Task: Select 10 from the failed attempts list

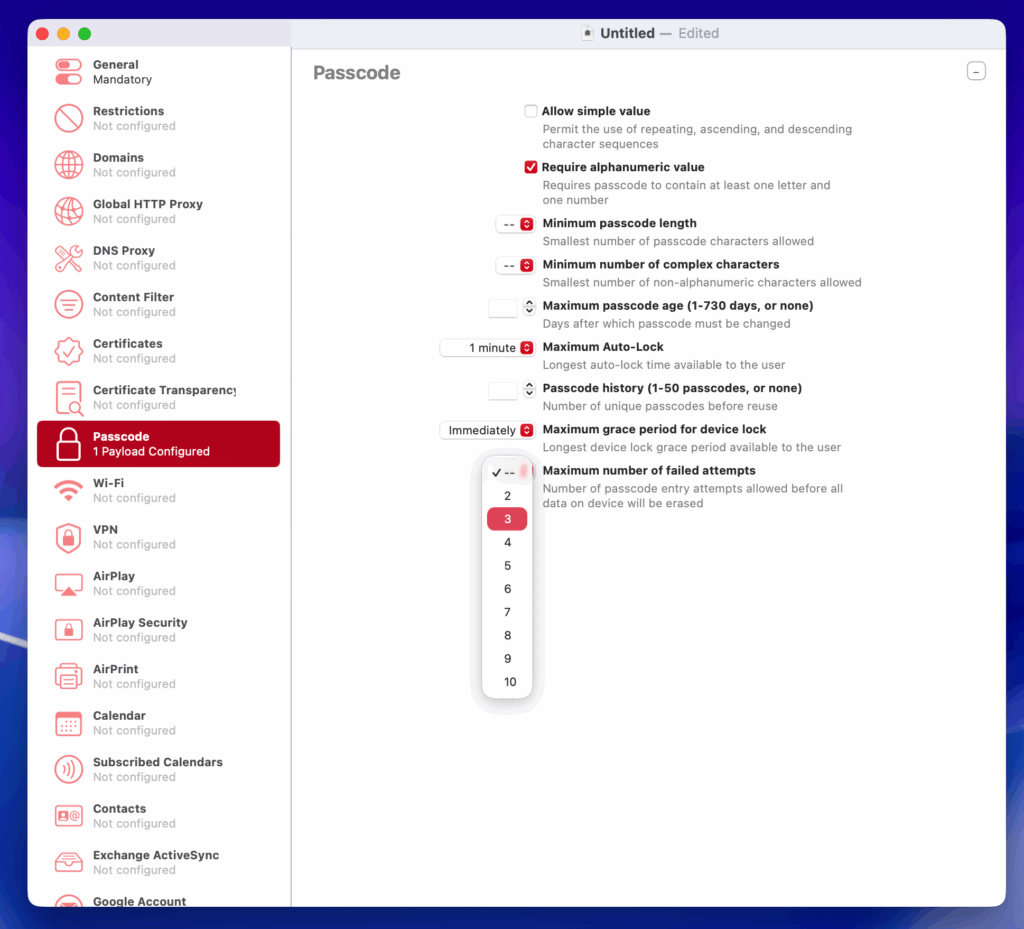Action: (x=509, y=682)
